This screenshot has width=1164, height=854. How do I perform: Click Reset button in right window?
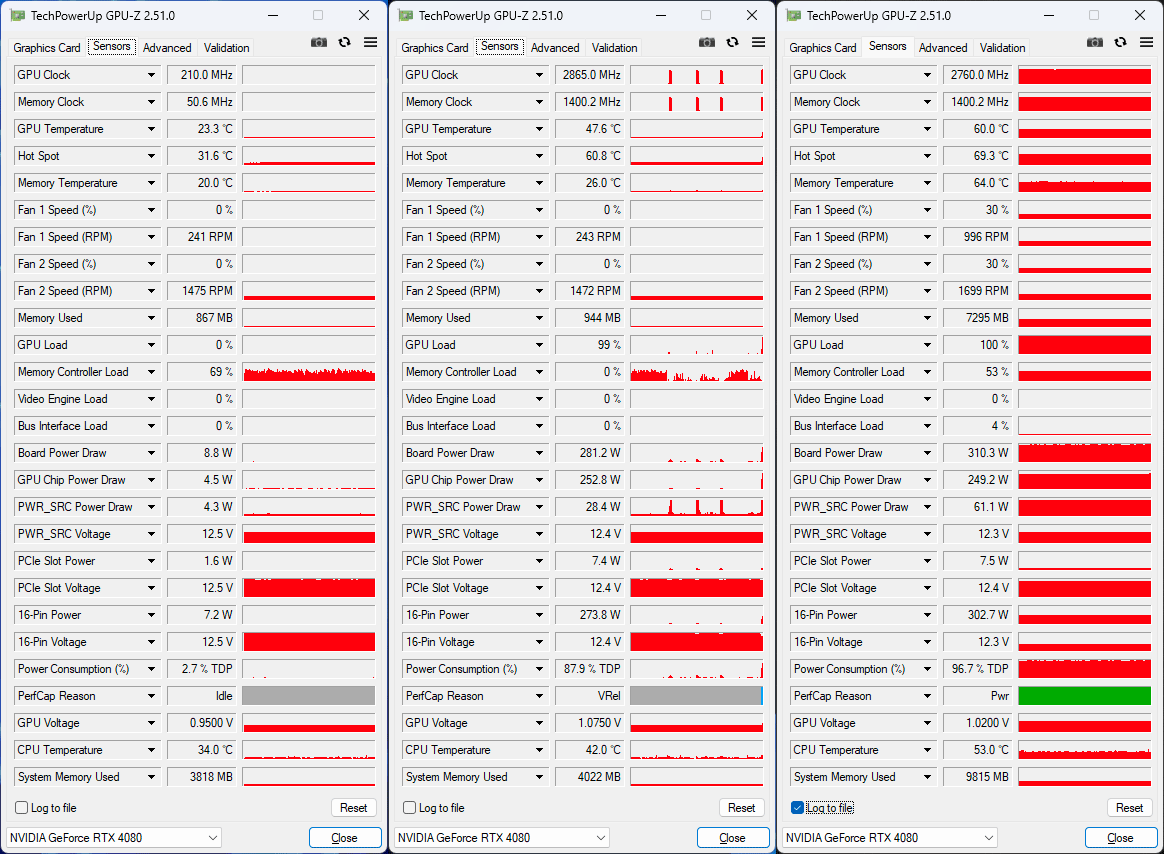coord(1129,807)
